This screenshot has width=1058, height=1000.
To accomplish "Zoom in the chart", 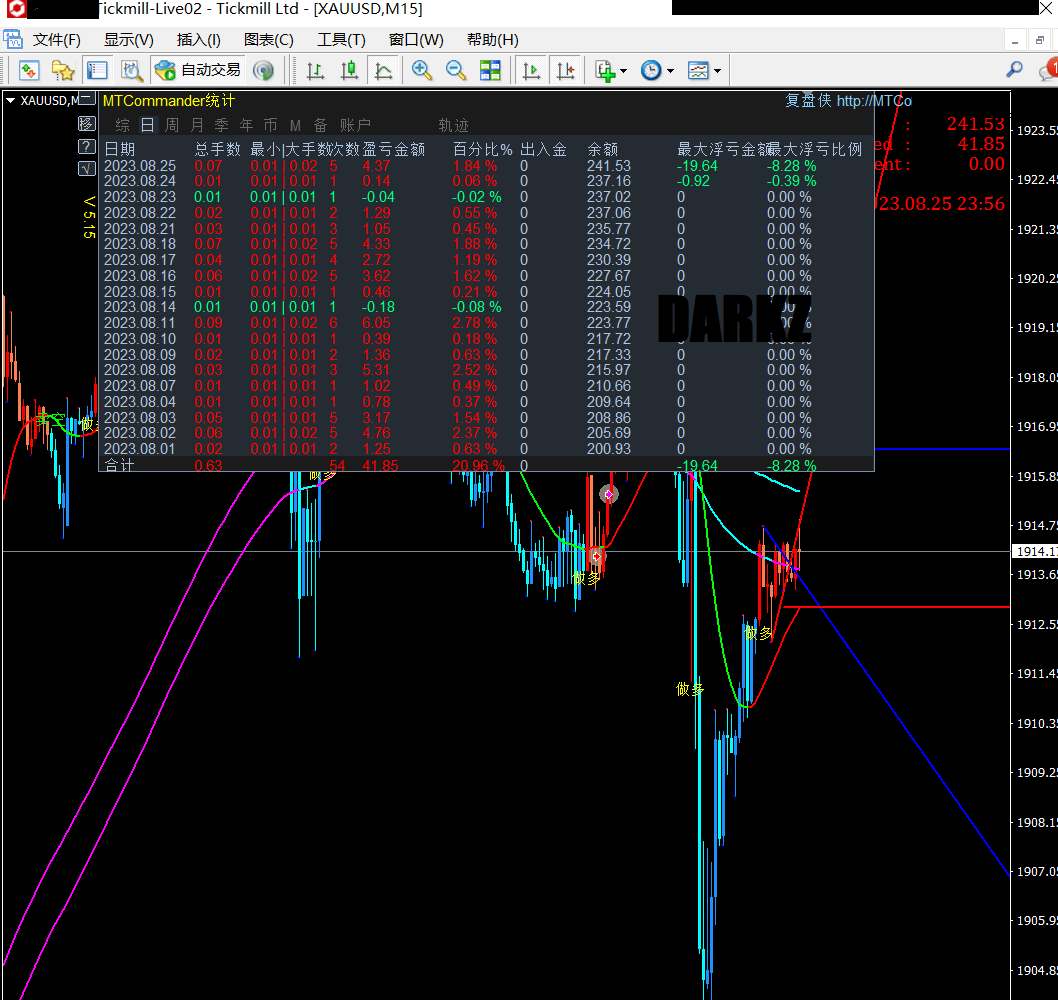I will pyautogui.click(x=422, y=70).
